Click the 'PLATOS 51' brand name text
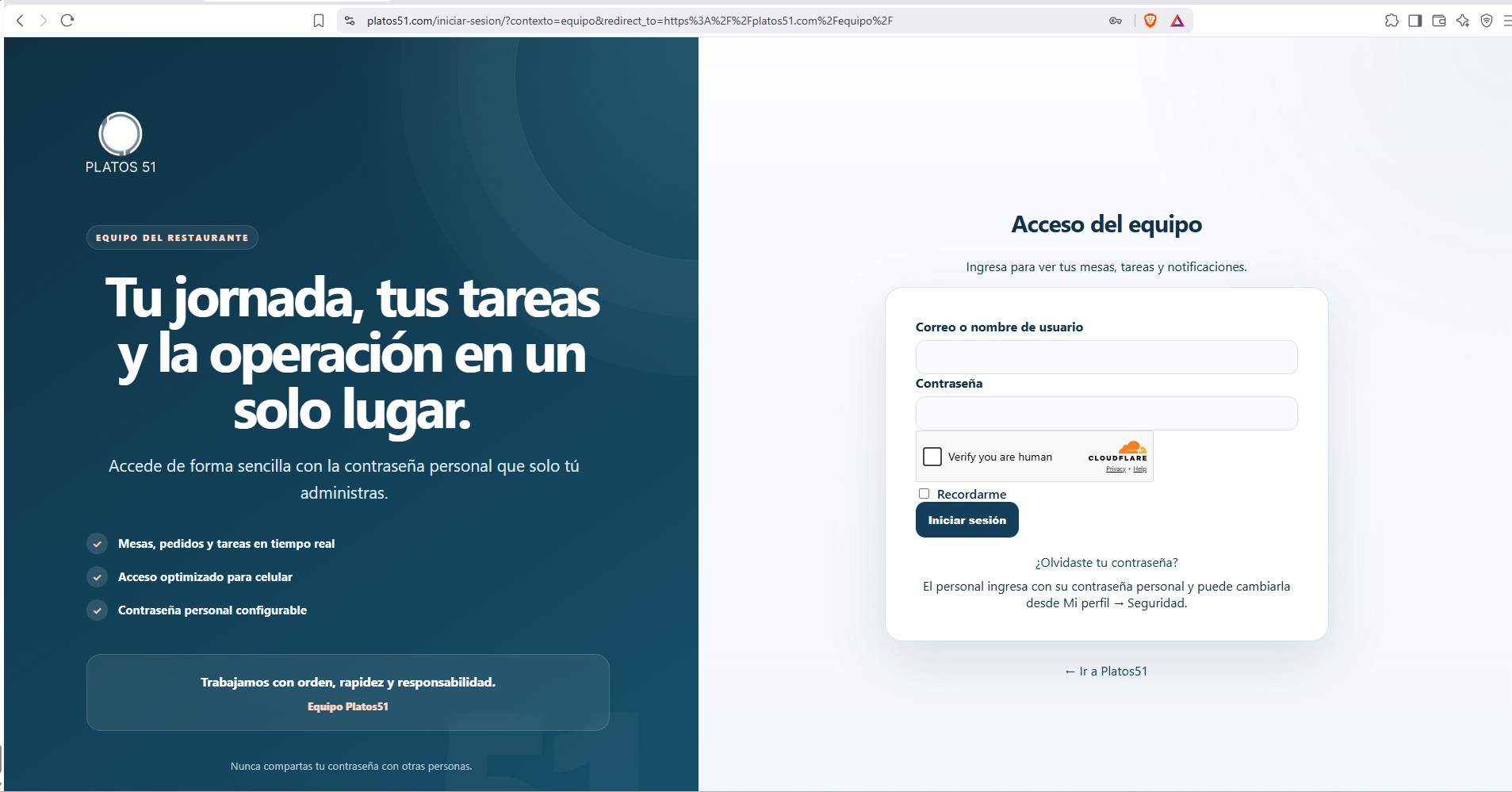This screenshot has width=1512, height=792. click(x=121, y=167)
